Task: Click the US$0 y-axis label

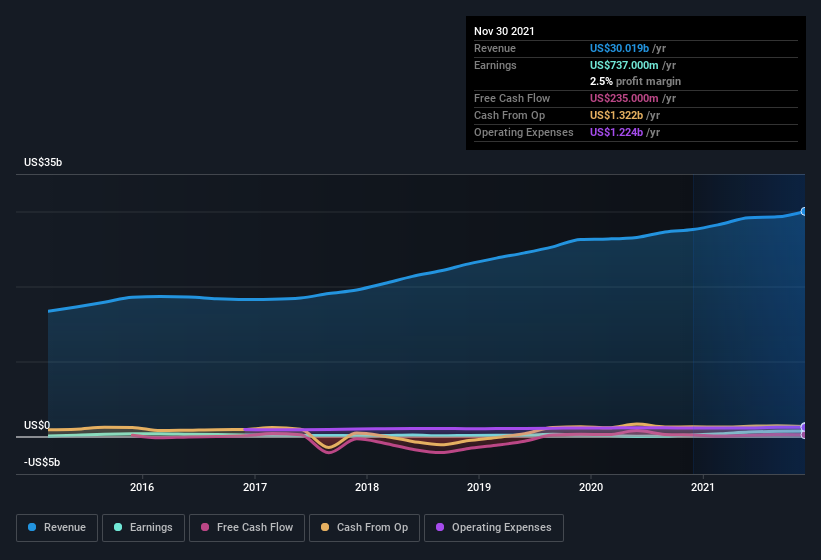Action: (x=37, y=425)
